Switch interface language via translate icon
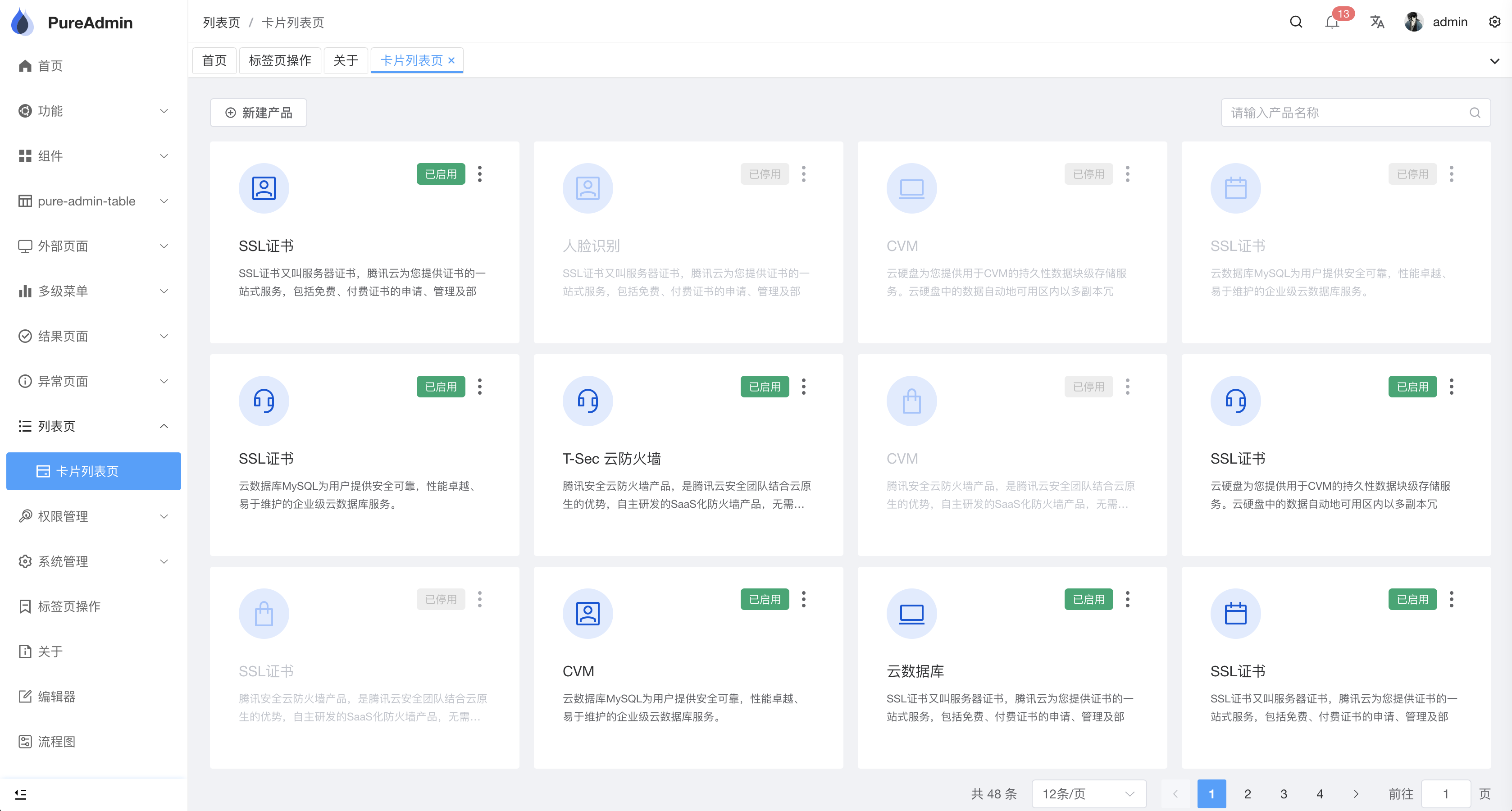Image resolution: width=1512 pixels, height=811 pixels. [1376, 22]
